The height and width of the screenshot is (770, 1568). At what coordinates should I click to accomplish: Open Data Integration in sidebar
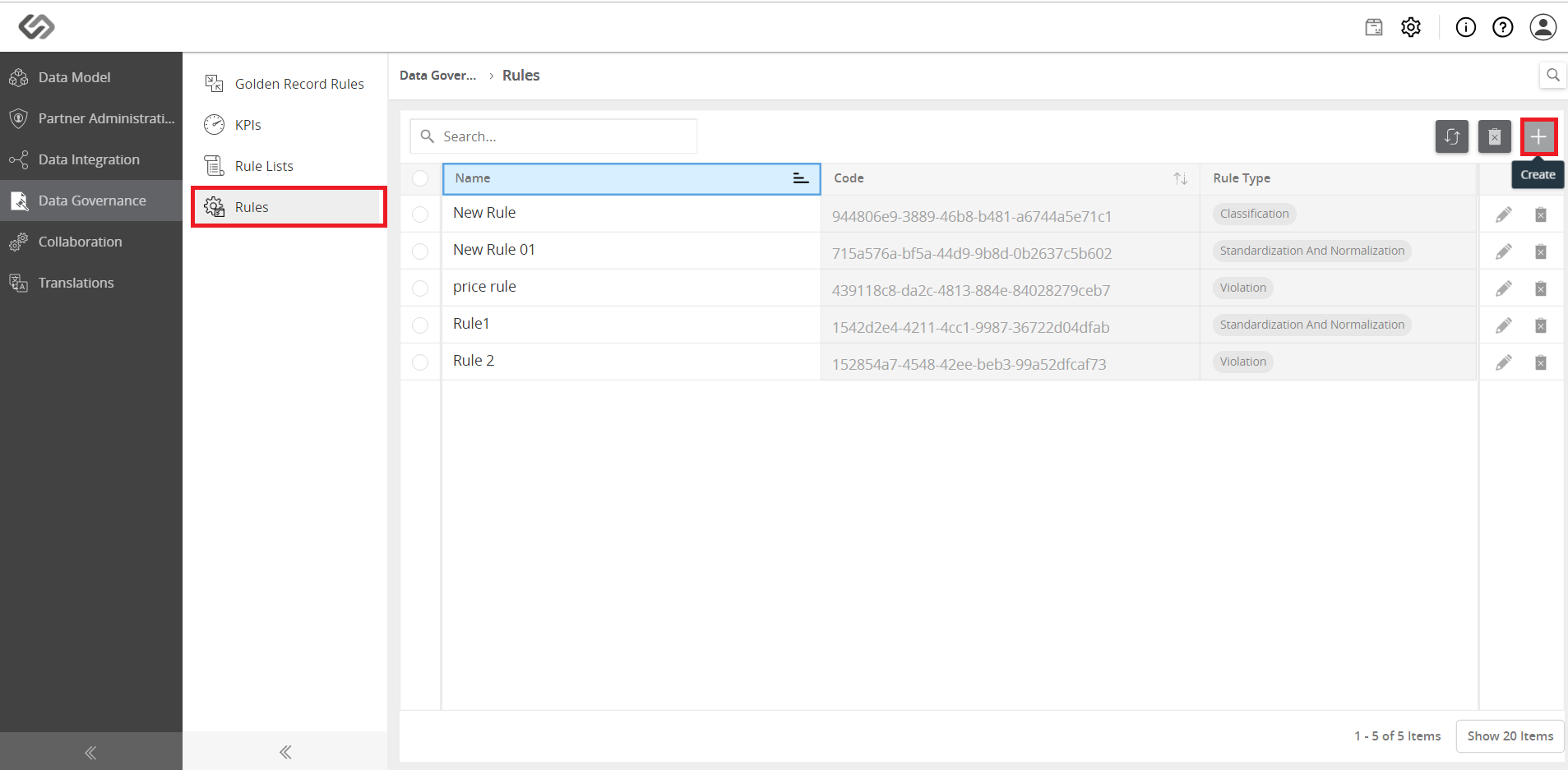91,159
